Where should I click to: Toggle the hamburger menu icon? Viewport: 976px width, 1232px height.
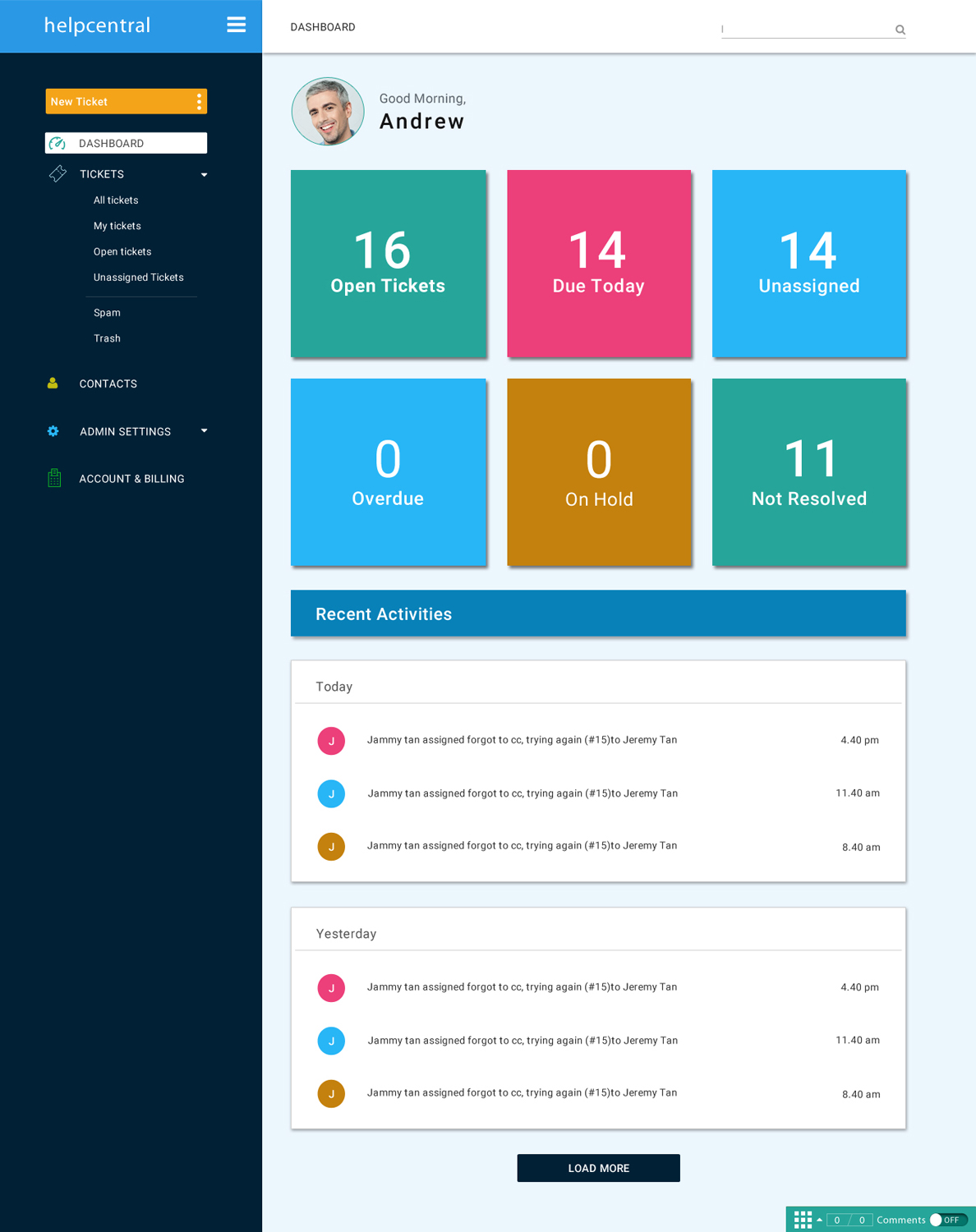pos(237,25)
